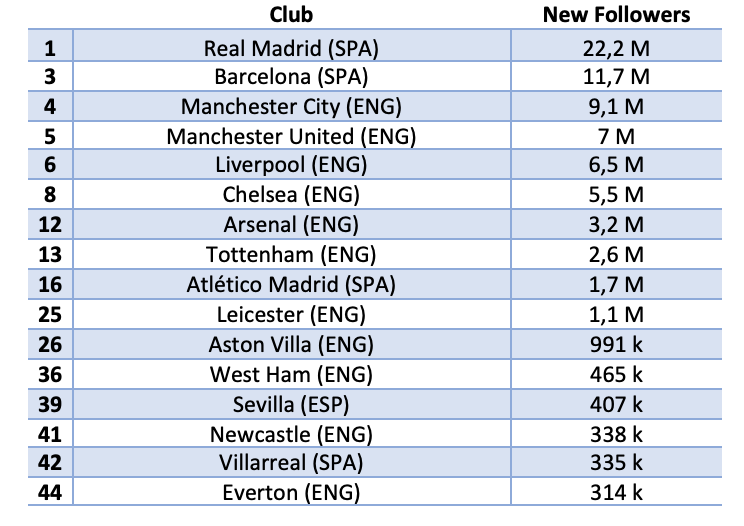The height and width of the screenshot is (526, 744).
Task: Select the Real Madrid (SPA) cell
Action: tap(291, 47)
